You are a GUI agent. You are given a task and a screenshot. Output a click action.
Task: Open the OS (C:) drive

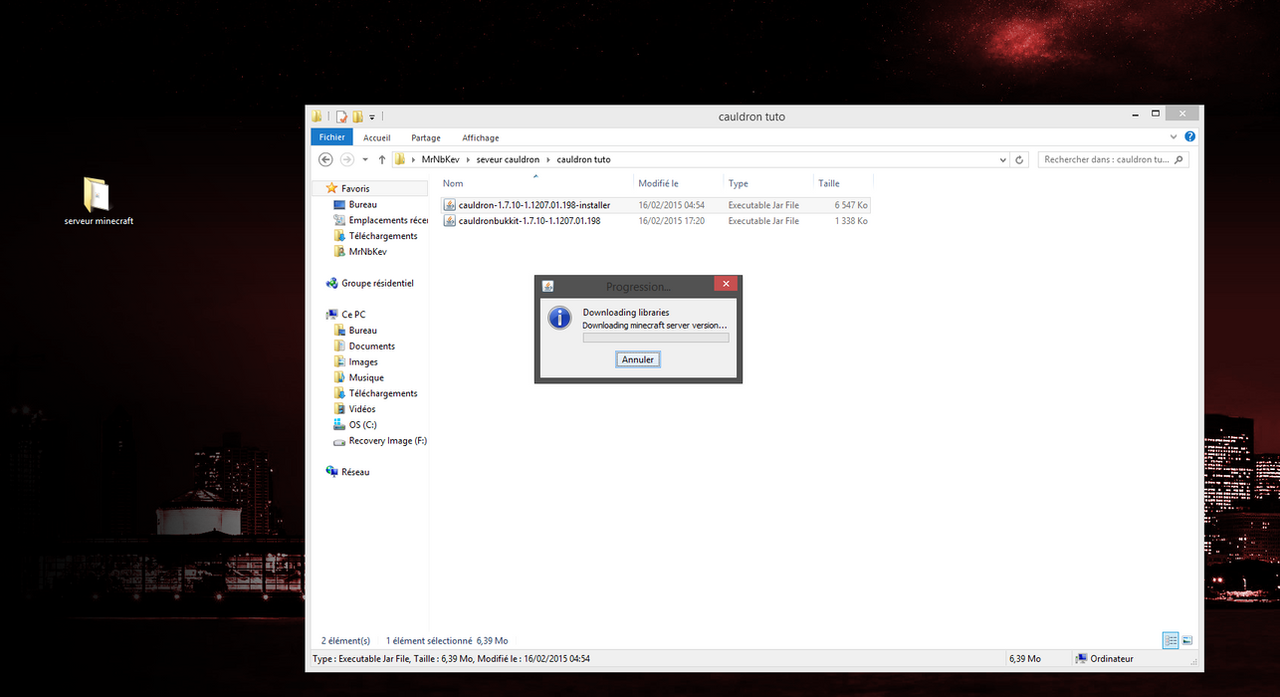coord(363,425)
